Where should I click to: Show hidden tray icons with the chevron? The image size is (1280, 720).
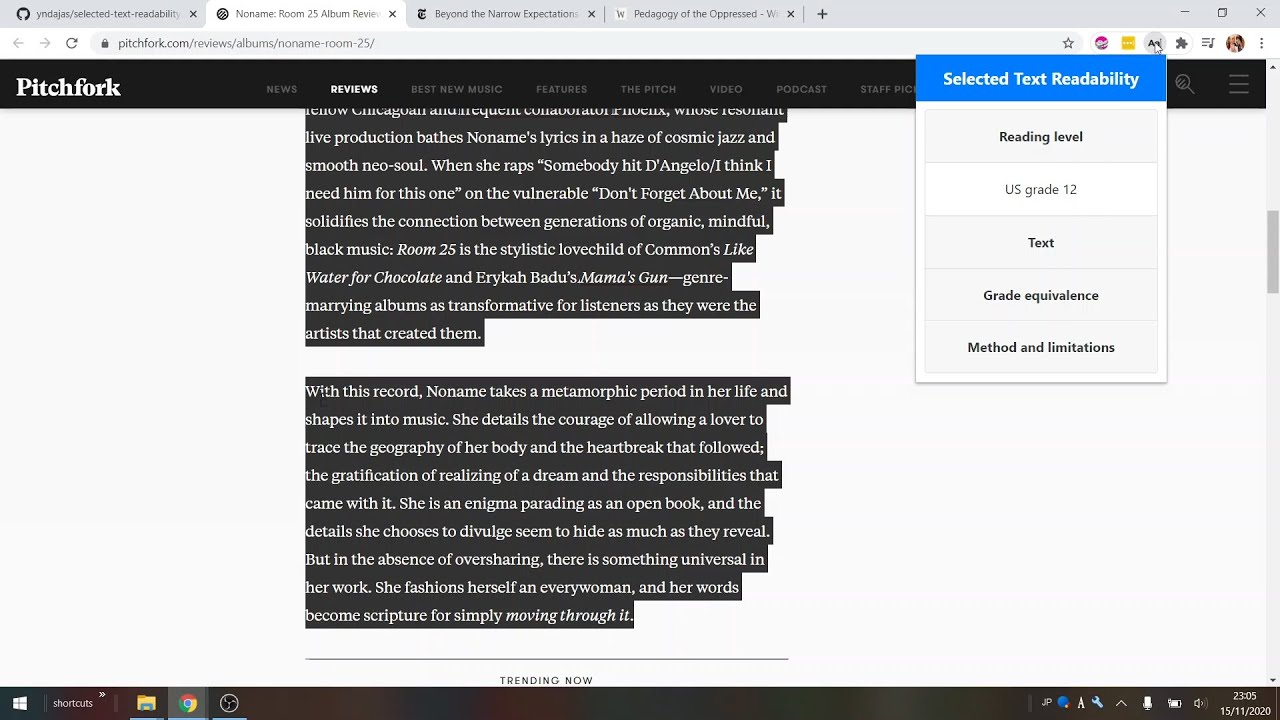pyautogui.click(x=1121, y=703)
